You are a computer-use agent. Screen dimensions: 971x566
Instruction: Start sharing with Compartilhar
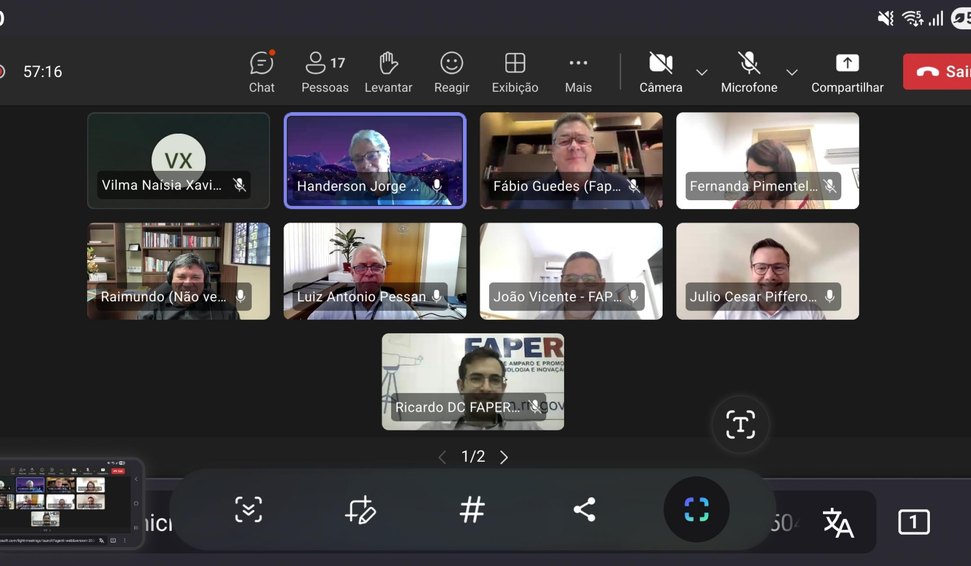[847, 72]
